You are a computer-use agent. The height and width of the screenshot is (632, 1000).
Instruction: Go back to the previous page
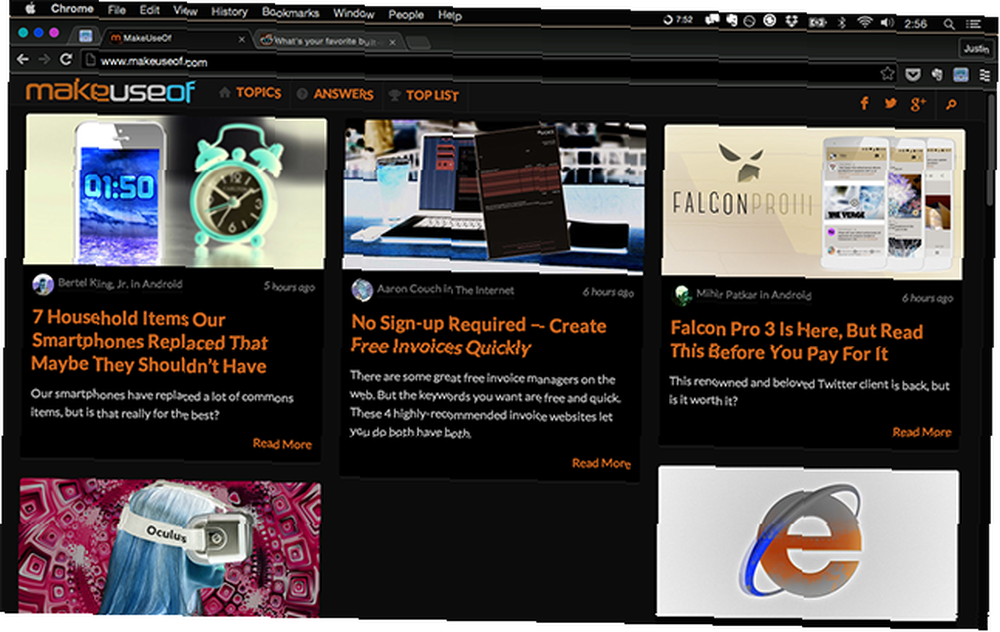(23, 59)
